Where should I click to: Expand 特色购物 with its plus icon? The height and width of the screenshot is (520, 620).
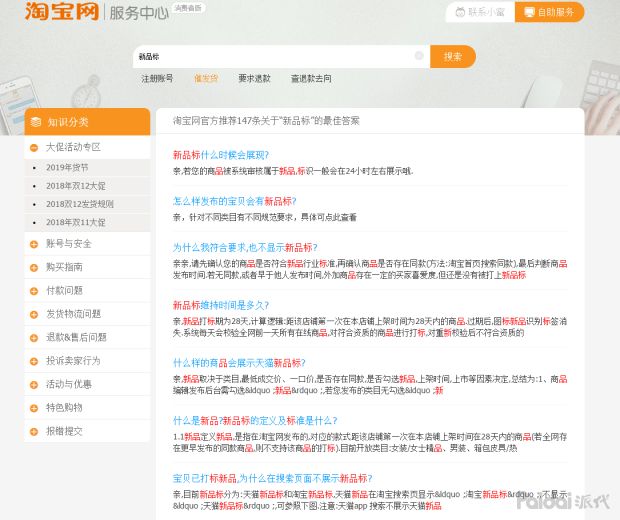34,408
